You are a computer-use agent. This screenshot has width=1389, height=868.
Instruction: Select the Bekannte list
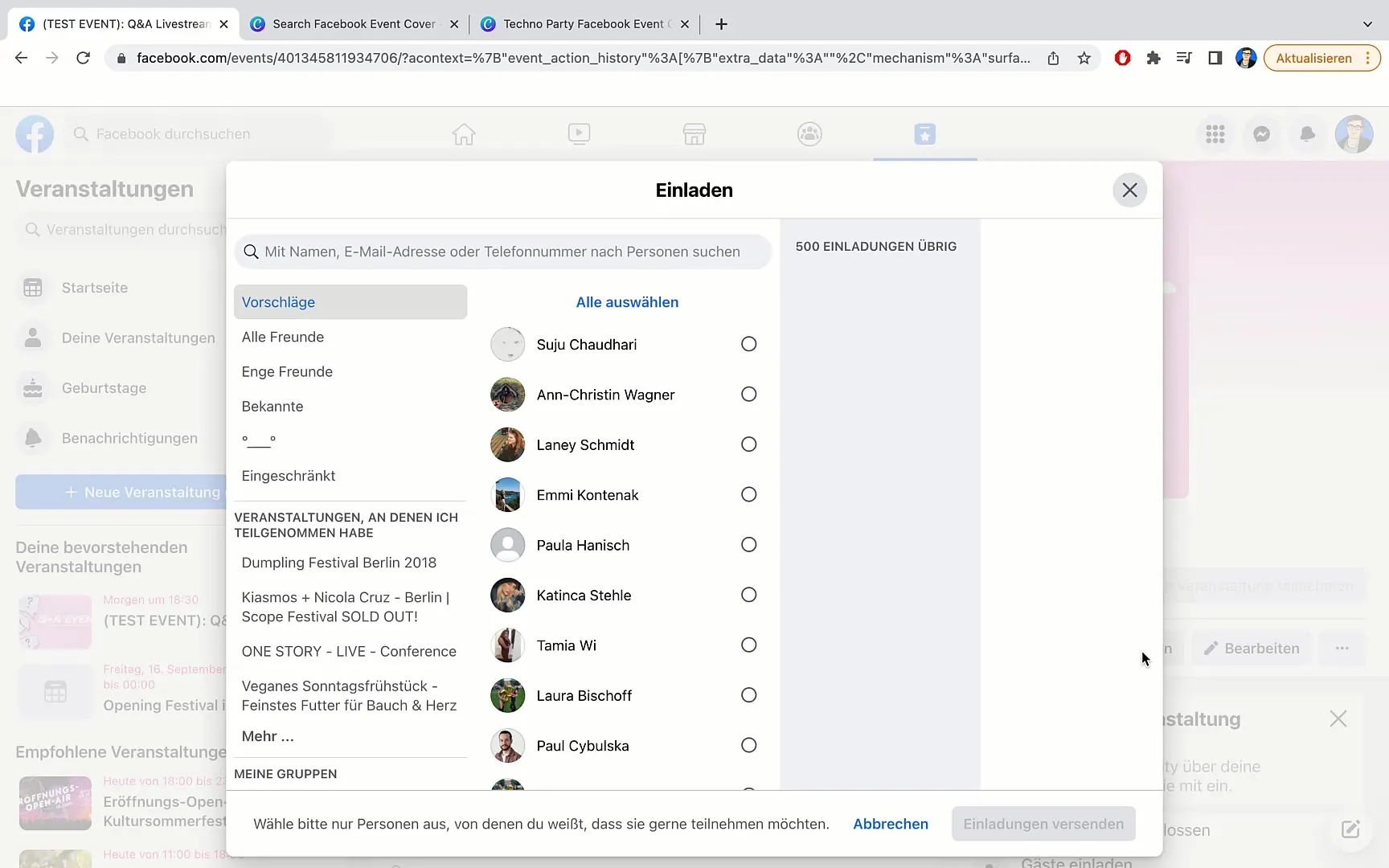[350, 406]
